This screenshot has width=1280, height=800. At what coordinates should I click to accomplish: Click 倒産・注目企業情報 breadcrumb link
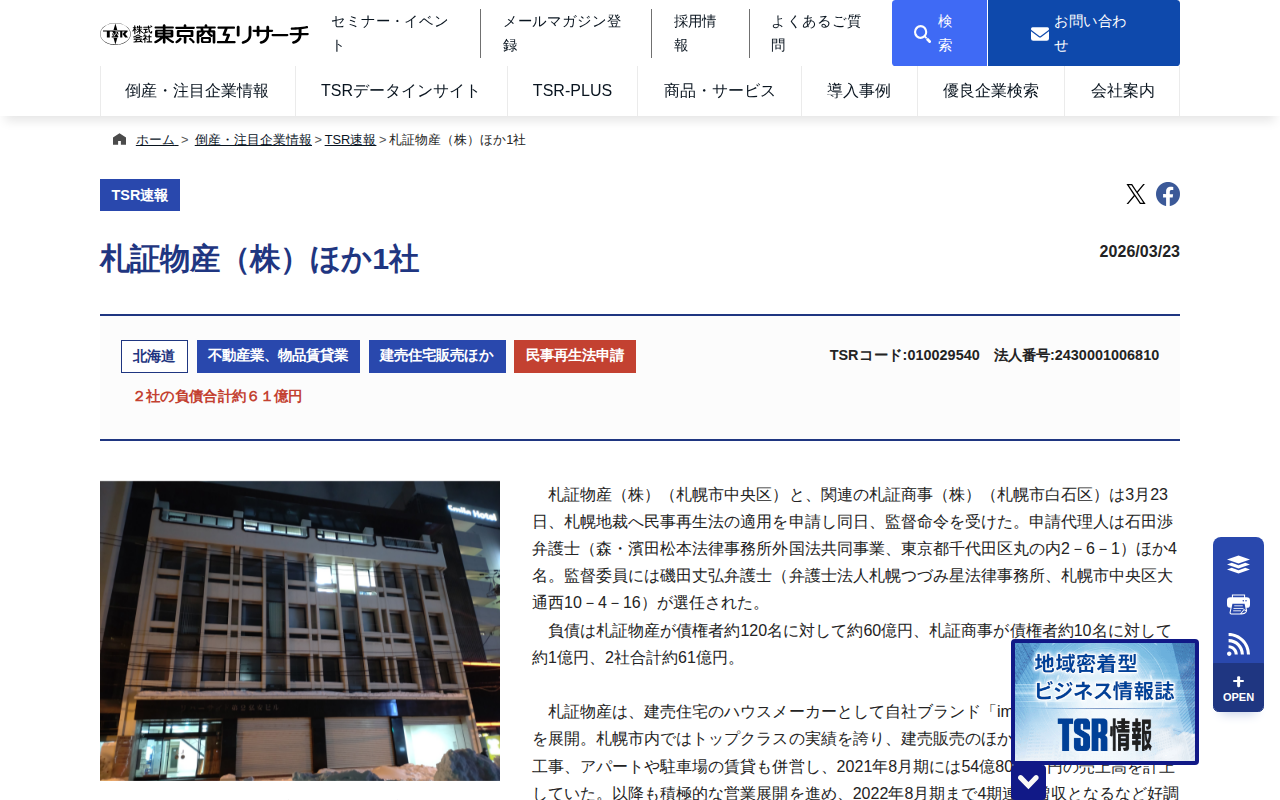pyautogui.click(x=253, y=140)
